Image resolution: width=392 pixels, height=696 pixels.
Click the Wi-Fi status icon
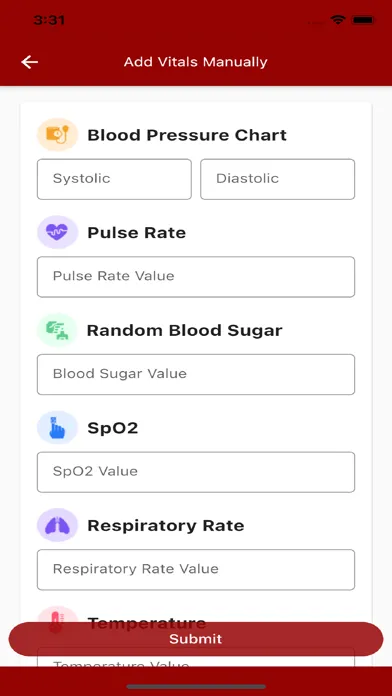click(x=338, y=20)
